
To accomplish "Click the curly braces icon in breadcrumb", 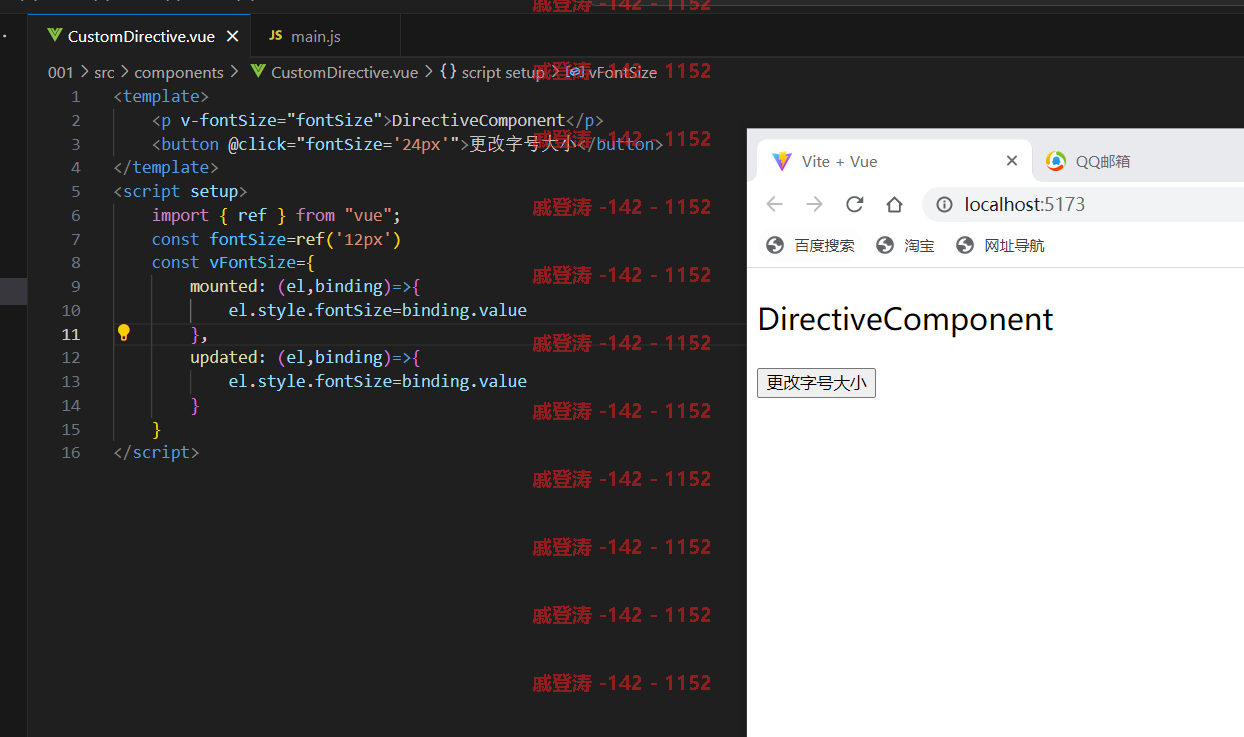I will pos(448,72).
